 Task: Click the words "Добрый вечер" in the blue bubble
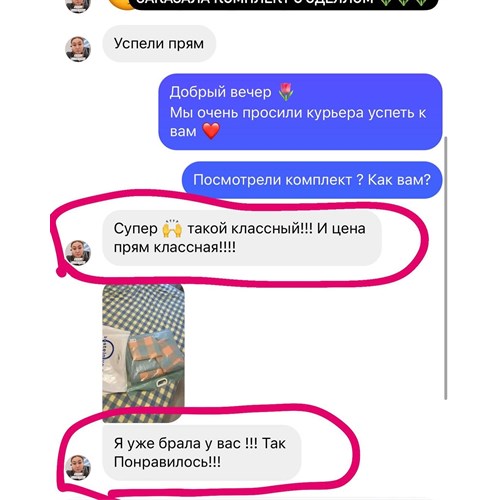[220, 92]
